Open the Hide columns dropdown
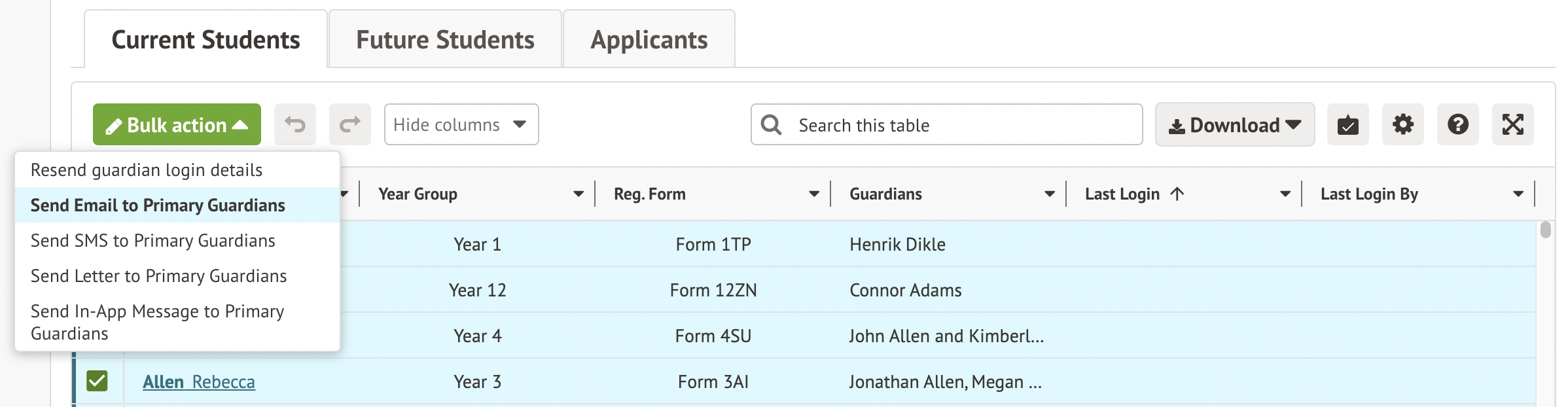 [x=461, y=124]
